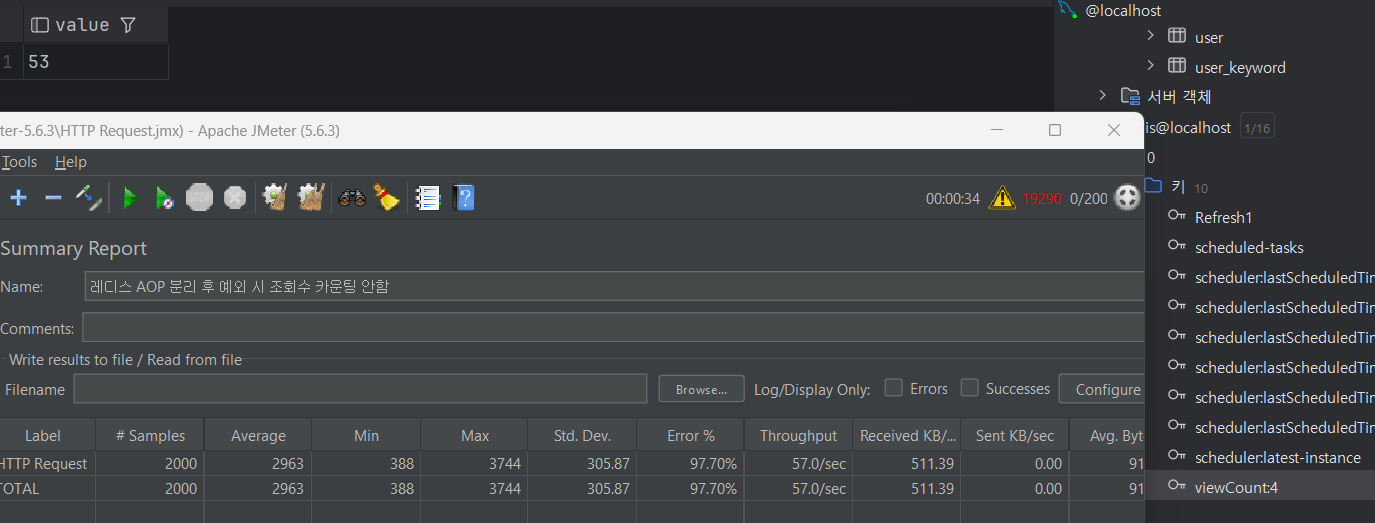Screen dimensions: 1375x523
Task: Click the key icon beside Refresh1
Action: (x=1177, y=217)
